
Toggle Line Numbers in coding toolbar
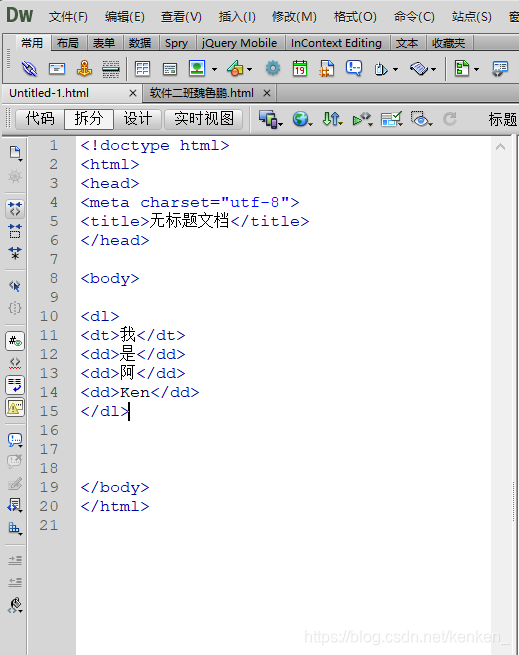[x=15, y=341]
